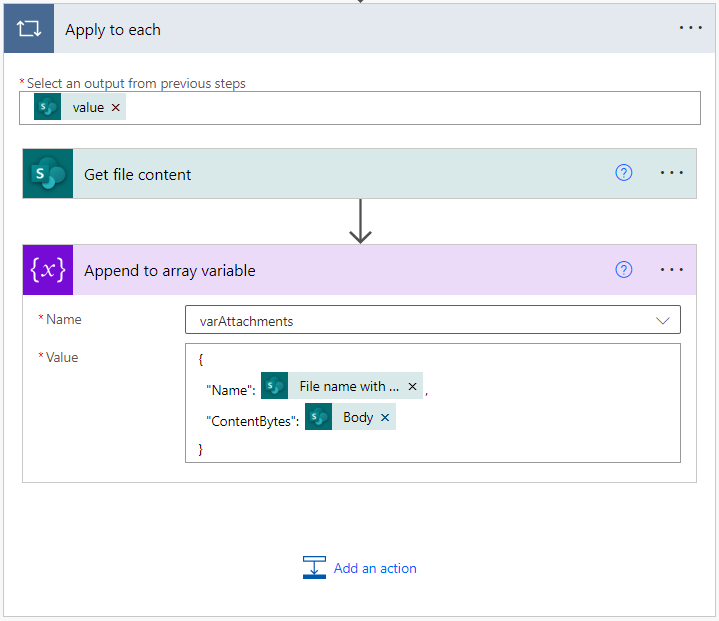Click the value dynamic content token
The image size is (719, 621).
87,108
